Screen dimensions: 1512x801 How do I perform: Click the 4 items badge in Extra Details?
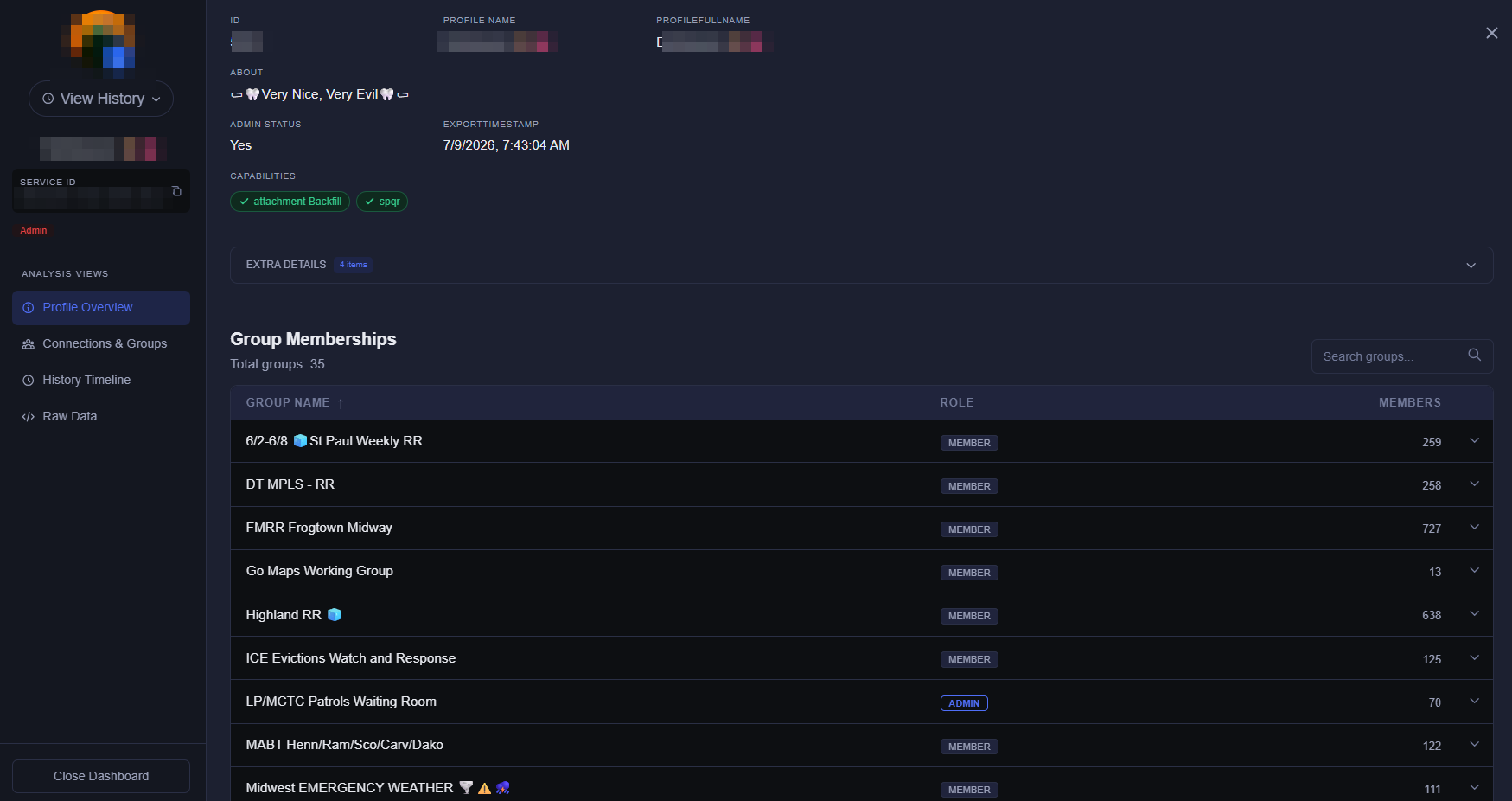pos(354,265)
